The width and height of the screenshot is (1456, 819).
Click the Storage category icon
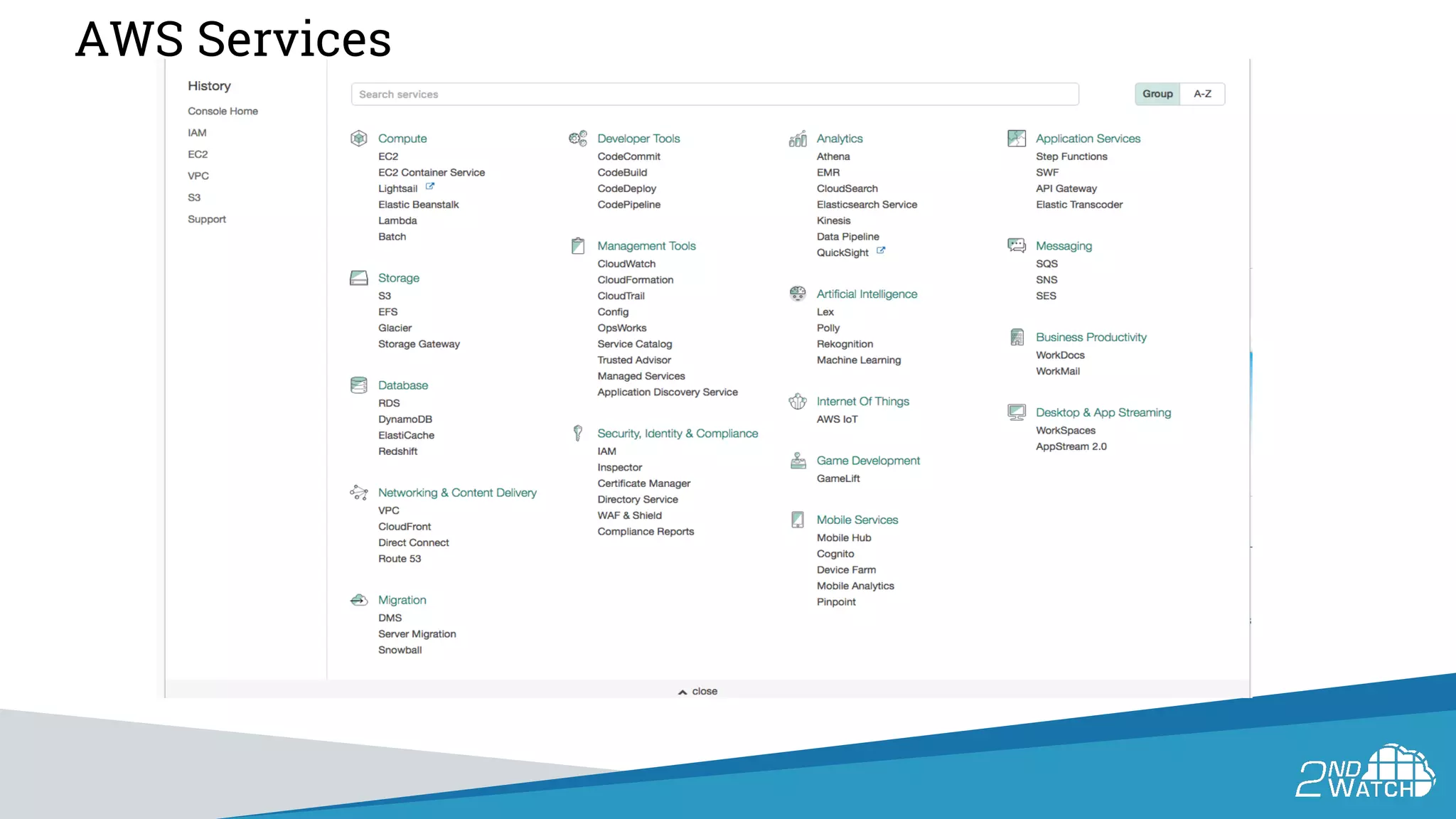point(359,277)
